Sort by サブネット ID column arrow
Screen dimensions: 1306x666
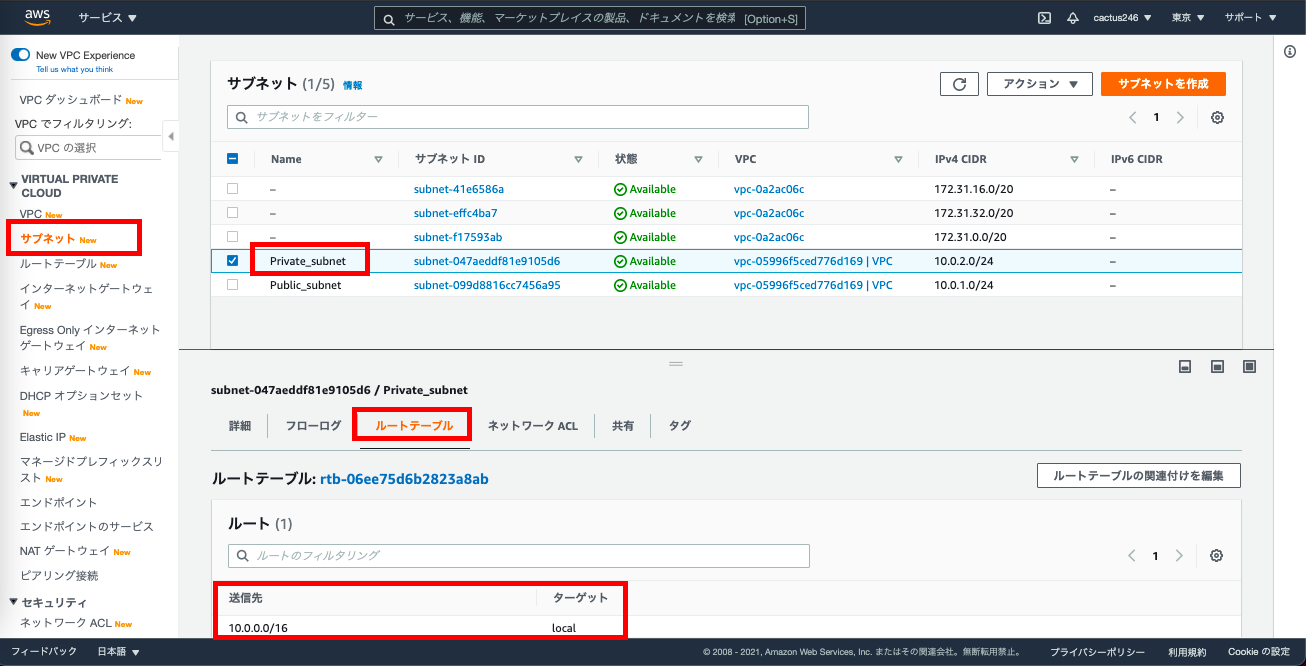pyautogui.click(x=578, y=159)
